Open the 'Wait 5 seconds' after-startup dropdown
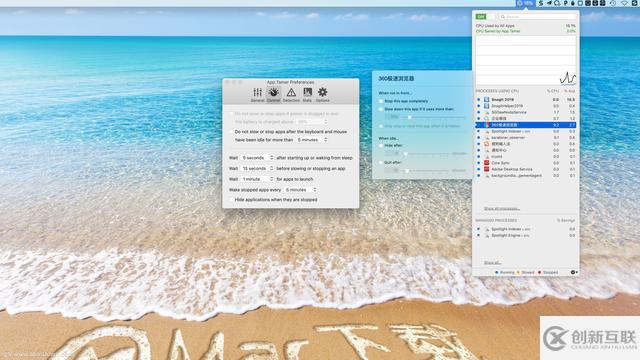This screenshot has width=640, height=360. (257, 158)
